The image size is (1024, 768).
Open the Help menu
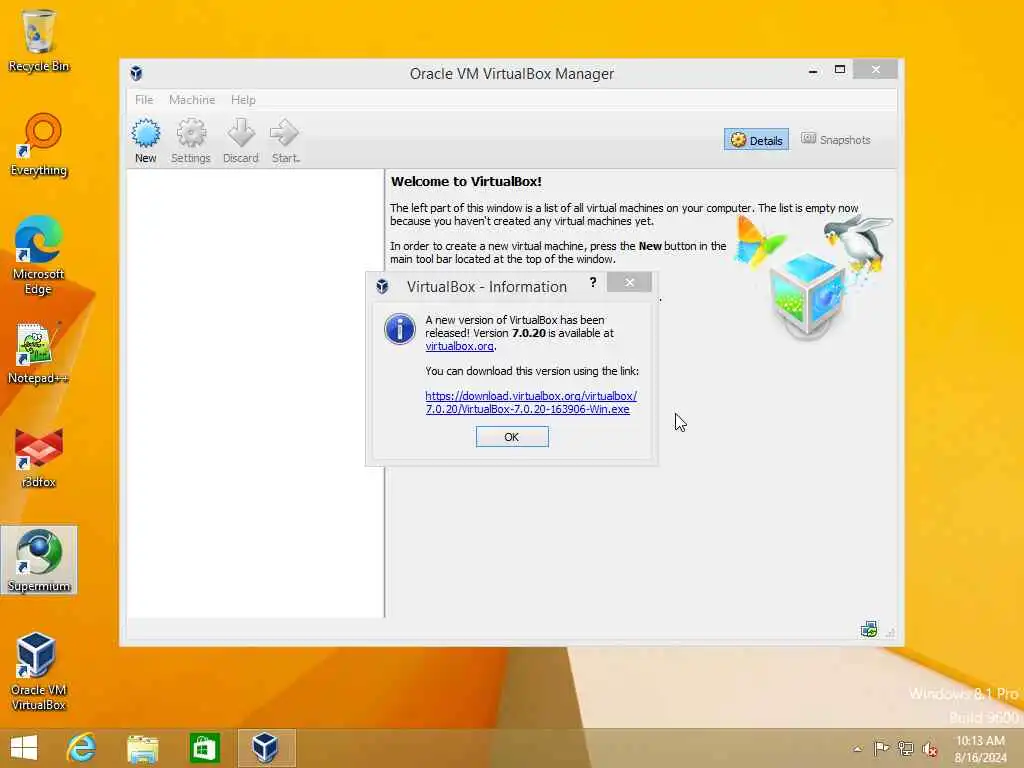click(243, 100)
